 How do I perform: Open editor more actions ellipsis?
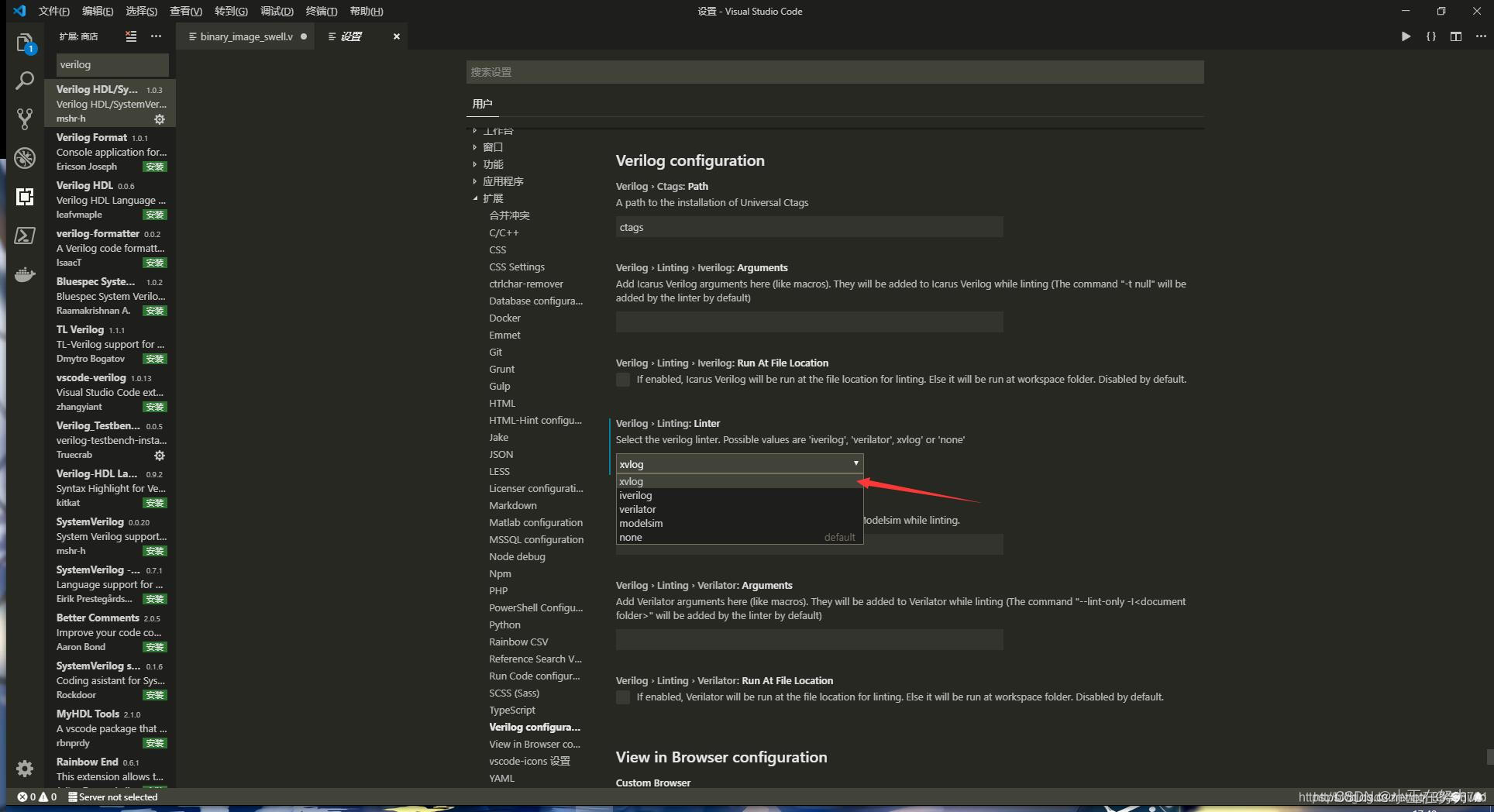pos(1481,36)
